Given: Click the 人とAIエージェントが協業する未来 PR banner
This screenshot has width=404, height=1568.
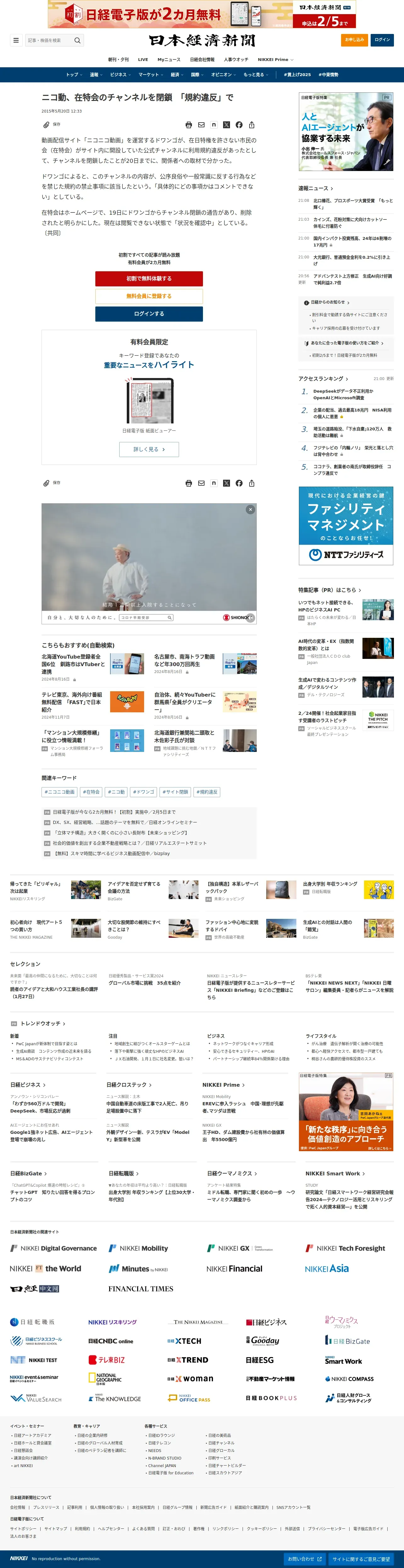Looking at the screenshot, I should point(346,132).
